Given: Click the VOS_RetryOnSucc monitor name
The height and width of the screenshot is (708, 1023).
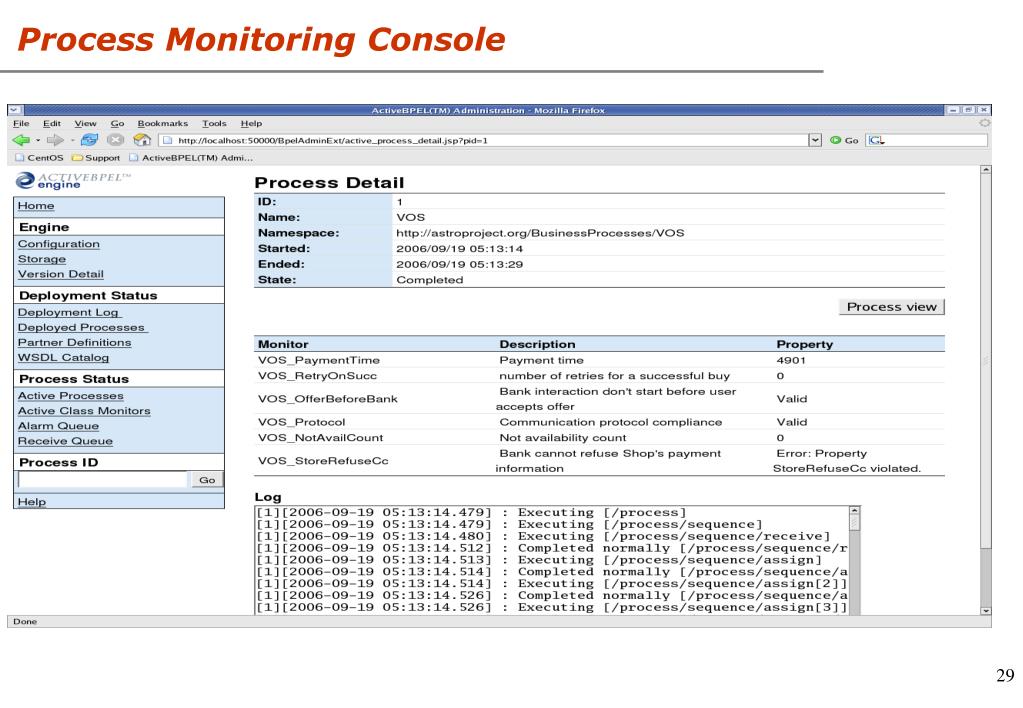Looking at the screenshot, I should (x=318, y=376).
